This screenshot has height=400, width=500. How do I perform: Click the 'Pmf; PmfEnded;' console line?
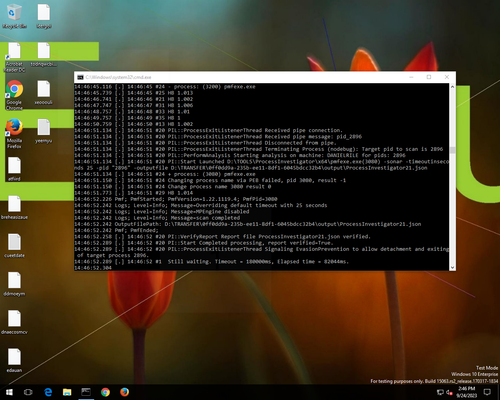(x=116, y=230)
